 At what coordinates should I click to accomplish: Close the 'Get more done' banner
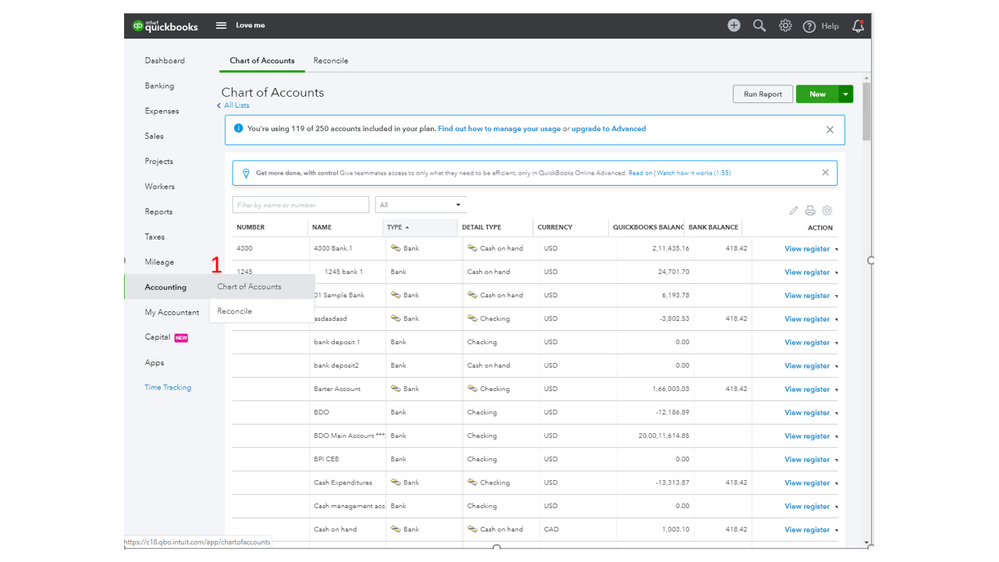[x=825, y=173]
